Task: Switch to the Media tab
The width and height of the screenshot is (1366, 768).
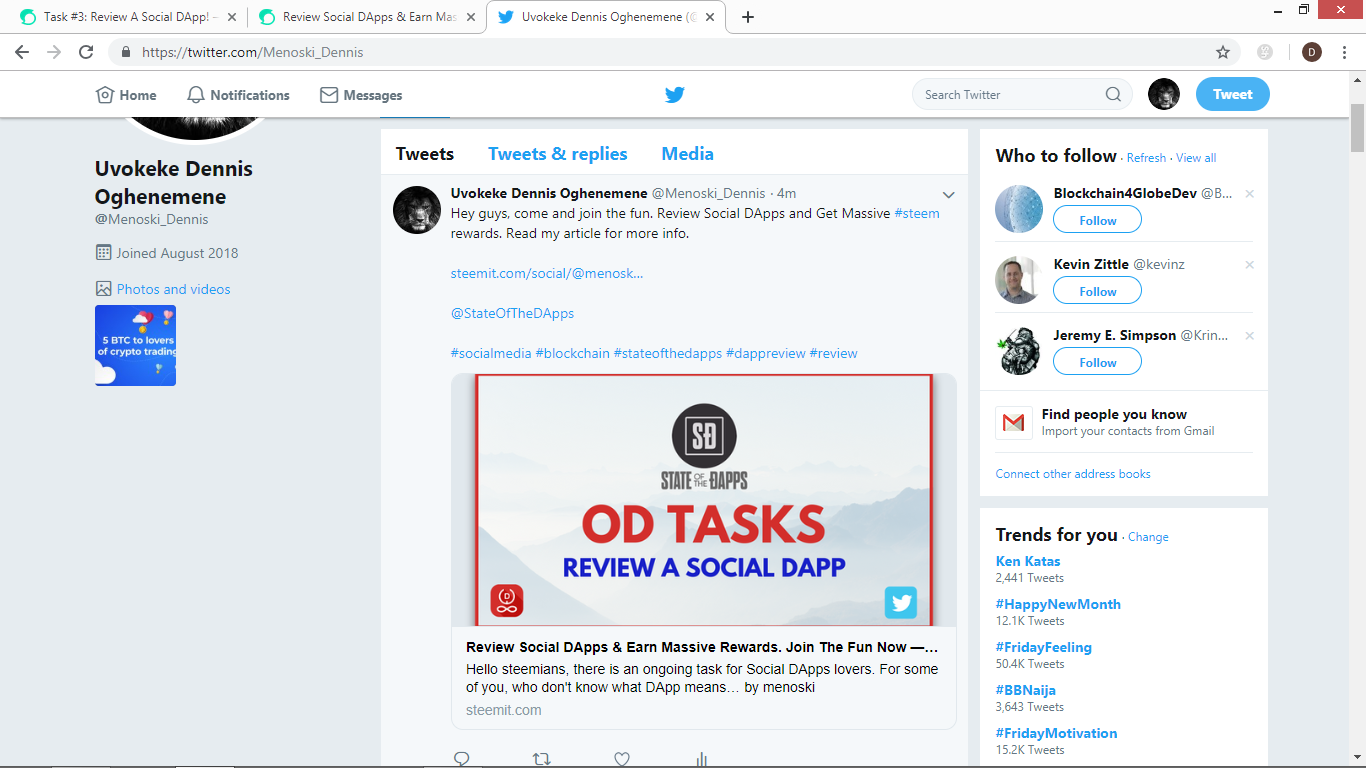Action: [688, 154]
